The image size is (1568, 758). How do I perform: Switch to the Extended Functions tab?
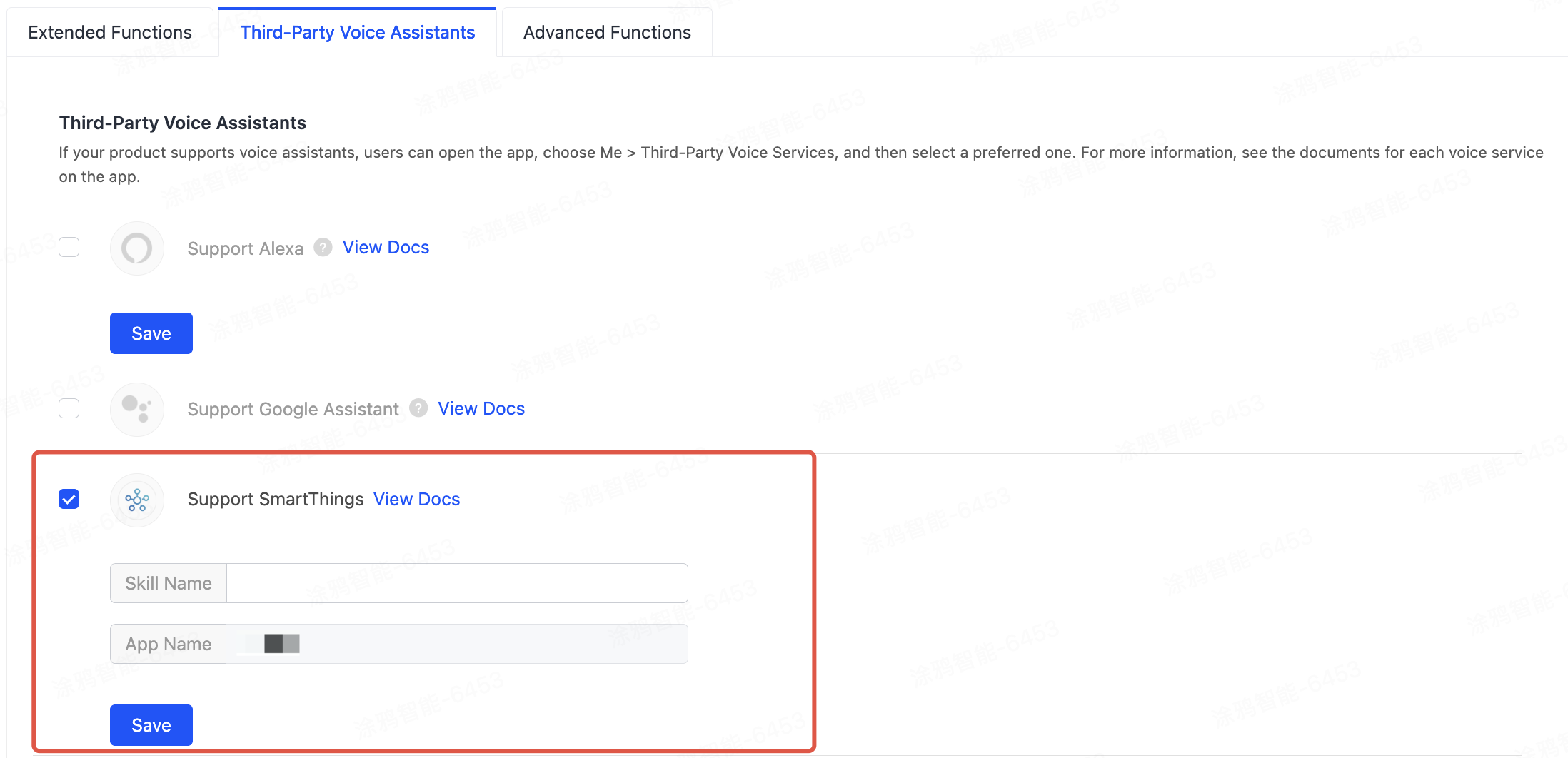[x=110, y=32]
